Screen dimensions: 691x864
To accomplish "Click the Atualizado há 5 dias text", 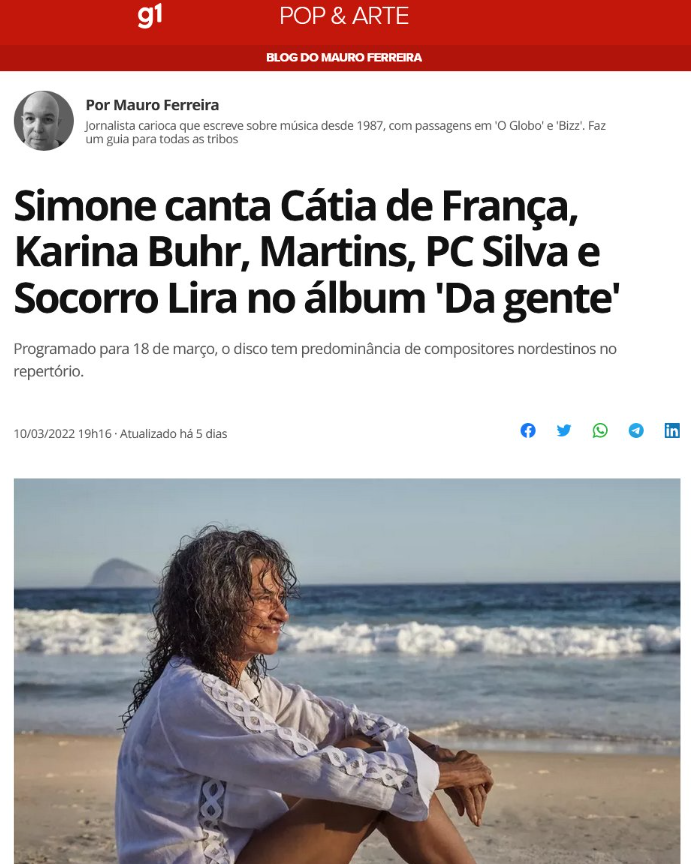I will click(x=174, y=434).
